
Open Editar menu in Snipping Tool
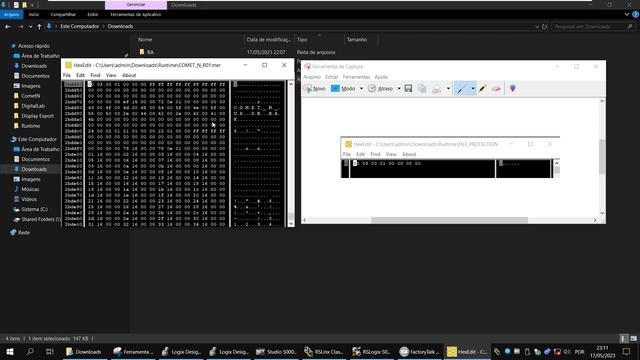[x=331, y=77]
